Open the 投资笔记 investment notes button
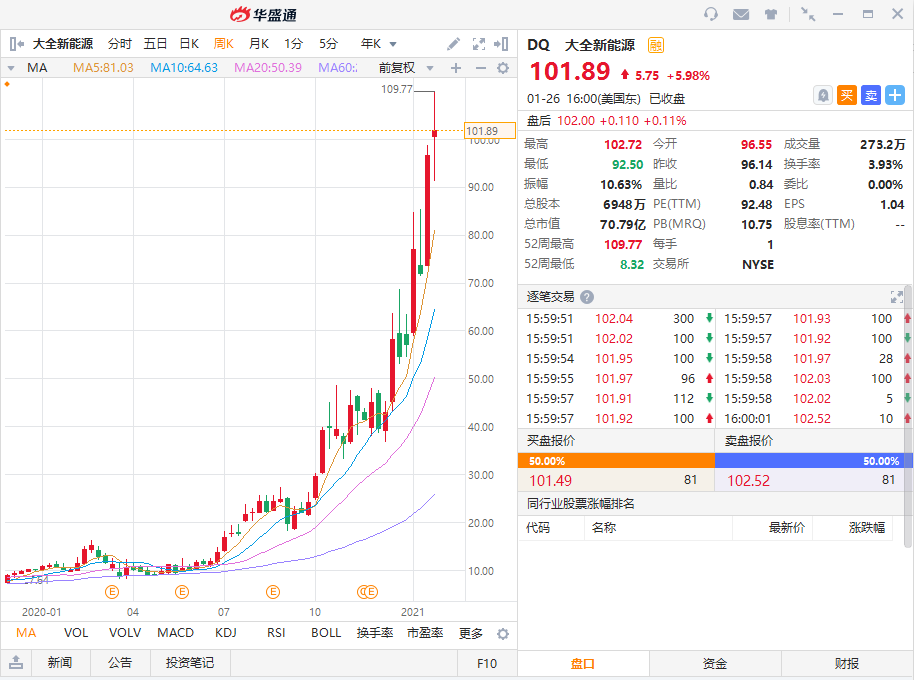914x680 pixels. tap(190, 663)
